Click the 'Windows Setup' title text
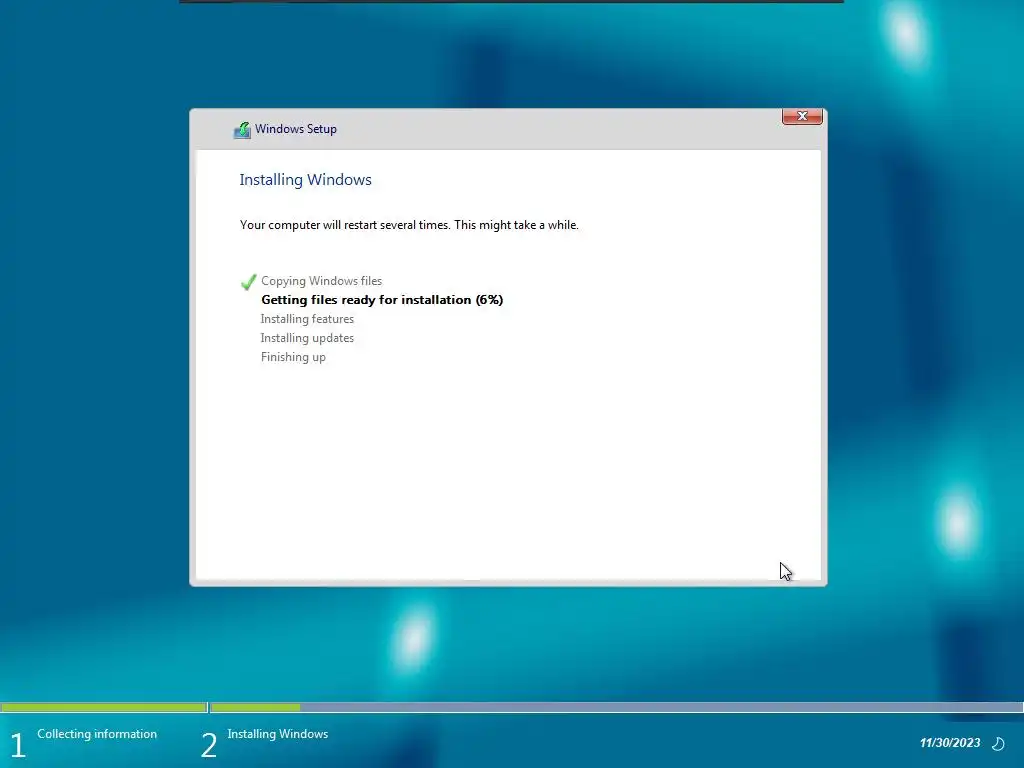This screenshot has width=1024, height=768. tap(296, 129)
